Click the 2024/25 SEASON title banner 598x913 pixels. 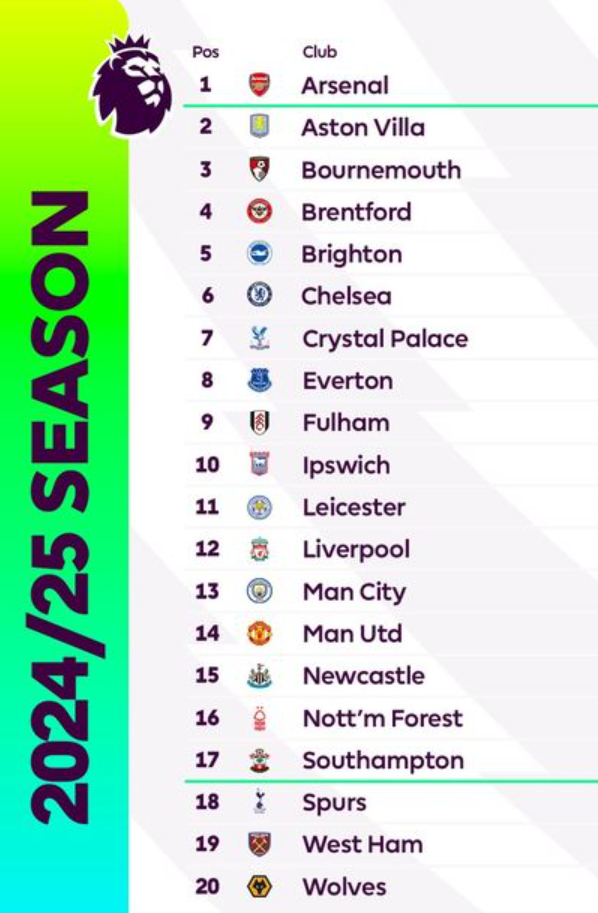pos(60,507)
